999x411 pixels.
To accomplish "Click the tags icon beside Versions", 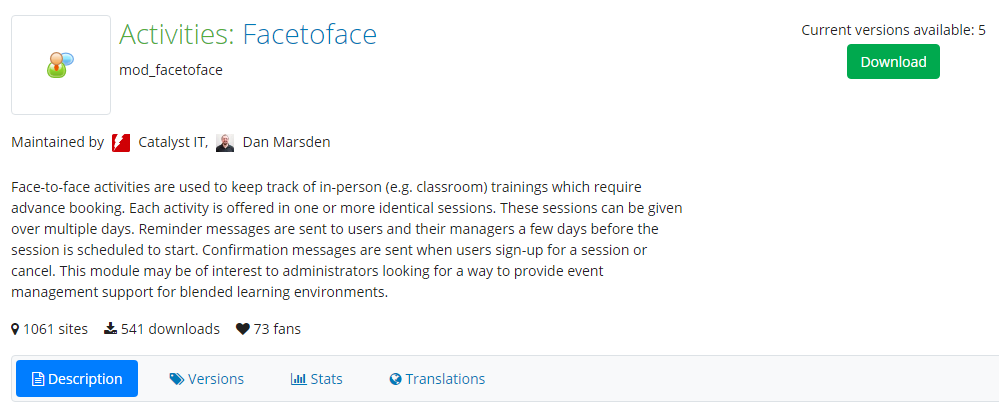I will 176,379.
